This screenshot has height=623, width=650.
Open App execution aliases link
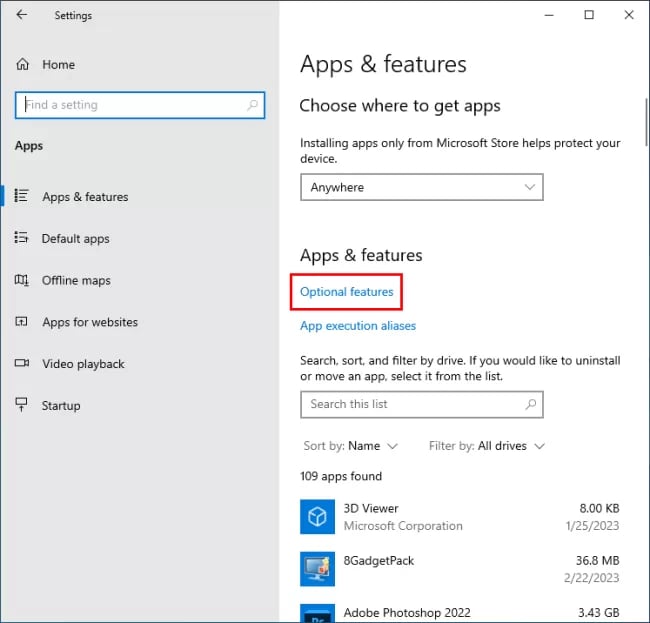pyautogui.click(x=358, y=326)
